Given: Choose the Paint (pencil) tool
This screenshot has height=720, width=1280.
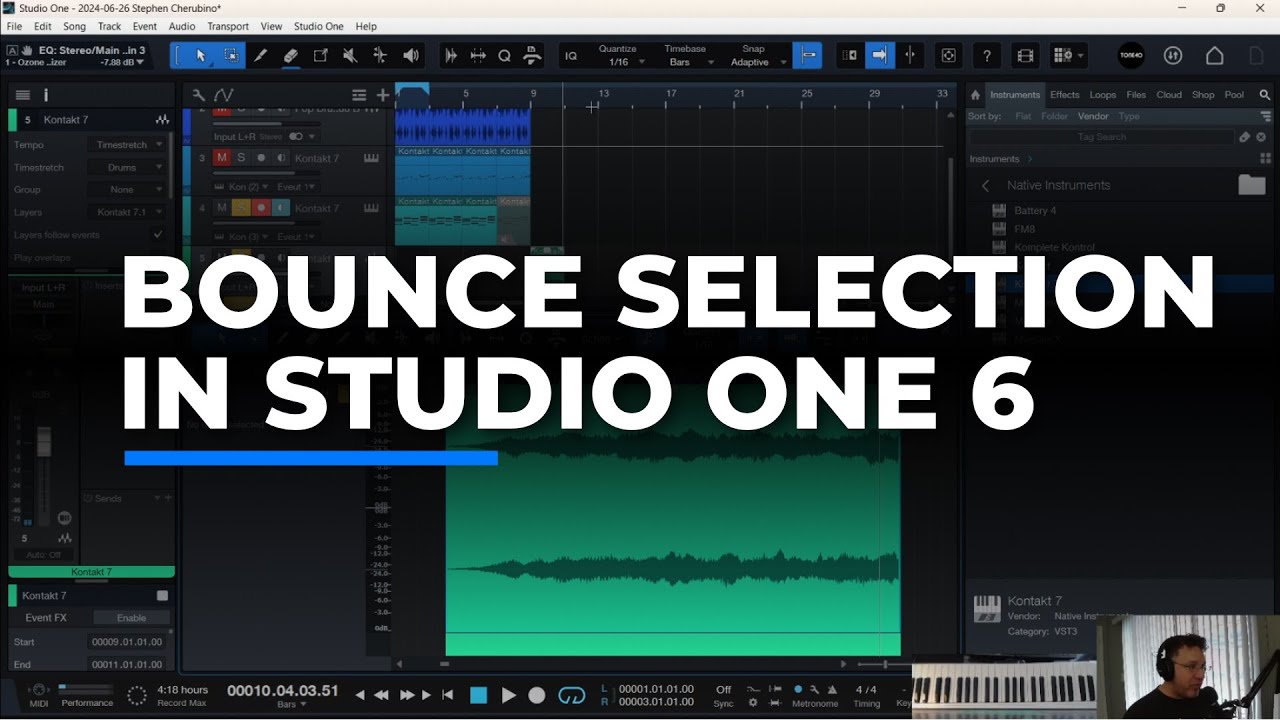Looking at the screenshot, I should (260, 55).
